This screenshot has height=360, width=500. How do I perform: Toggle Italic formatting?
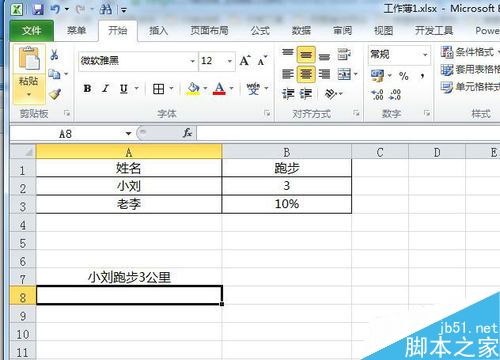(x=106, y=89)
